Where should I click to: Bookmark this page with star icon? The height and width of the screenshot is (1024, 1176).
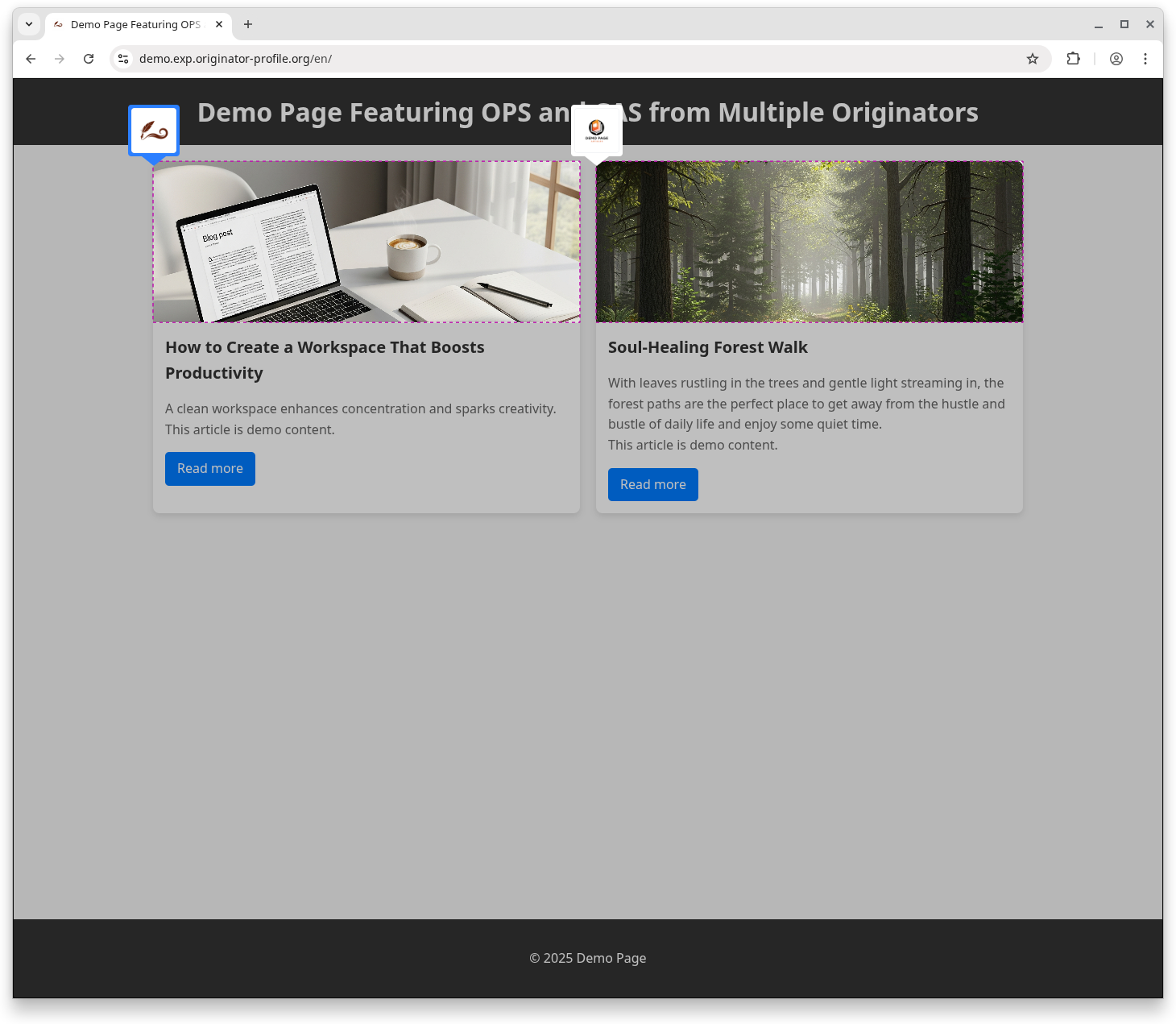tap(1032, 59)
